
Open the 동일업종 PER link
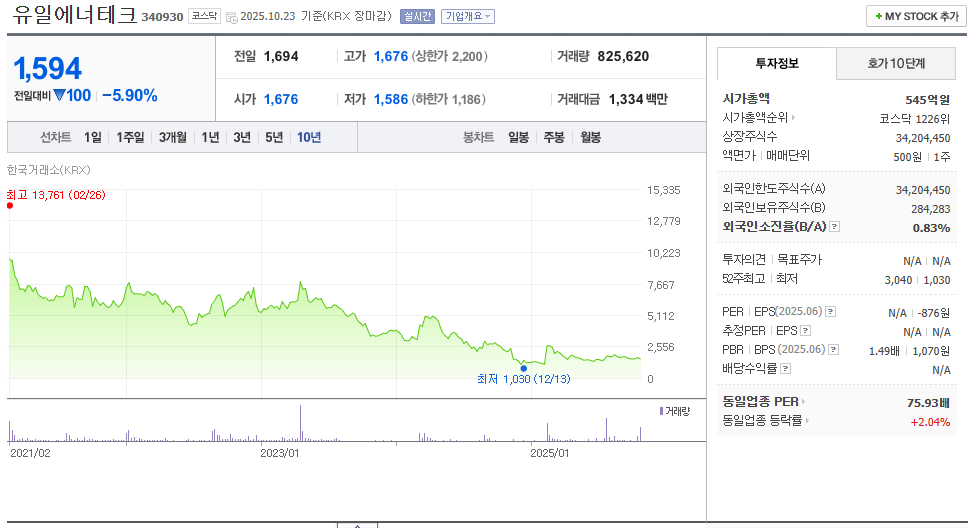pyautogui.click(x=760, y=402)
